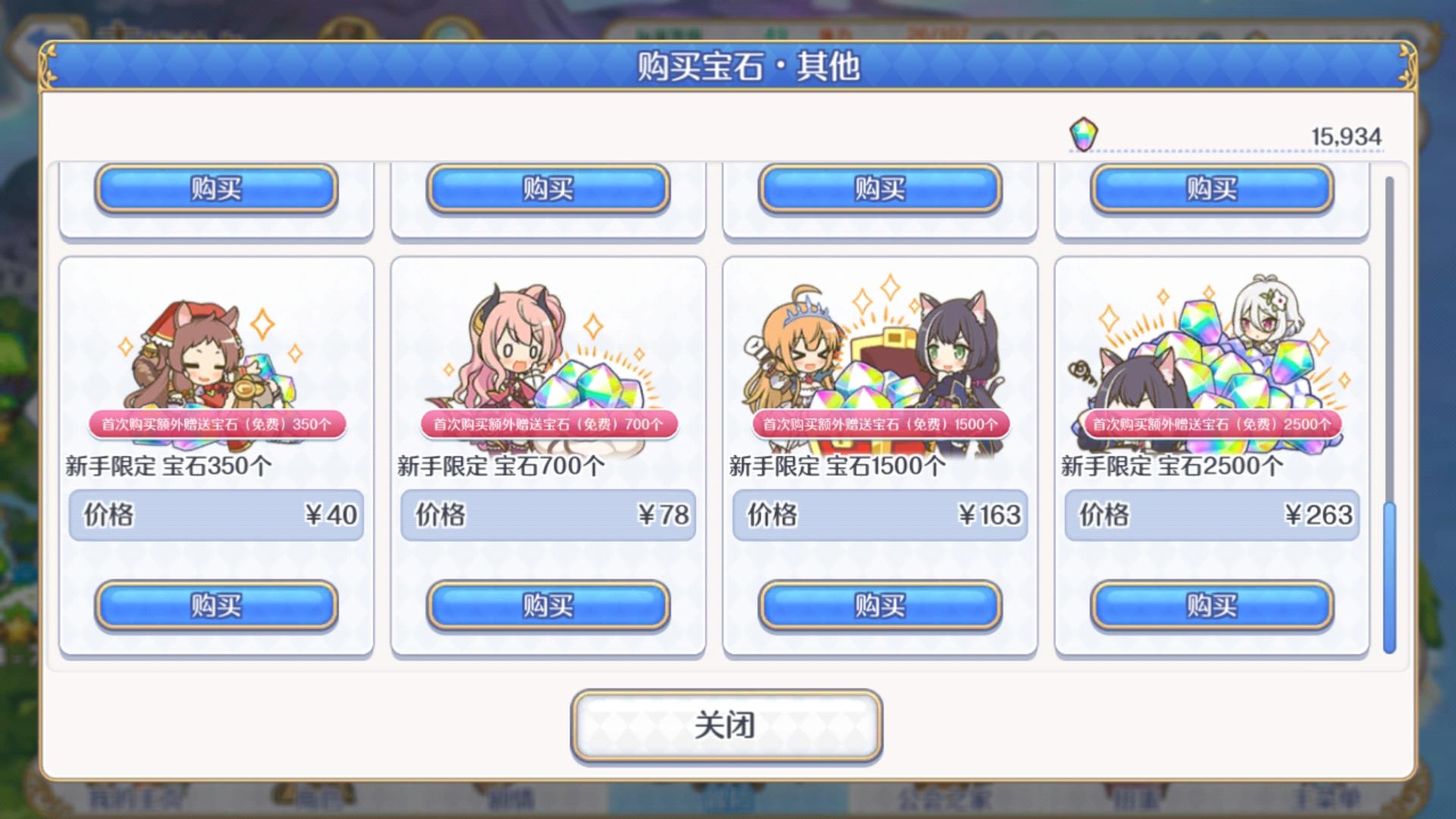Viewport: 1456px width, 819px height.
Task: Click the first top-row 购买 button
Action: click(x=216, y=188)
